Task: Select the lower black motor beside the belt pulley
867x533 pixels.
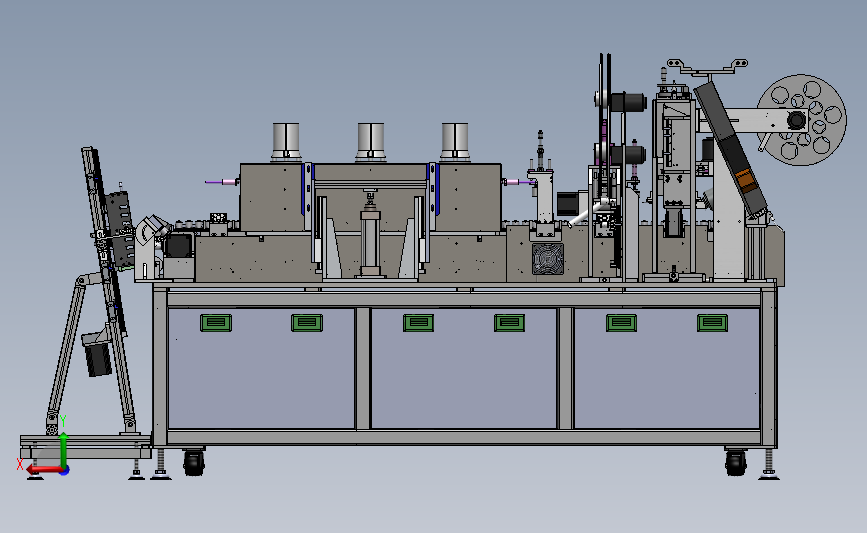Action: click(x=628, y=154)
